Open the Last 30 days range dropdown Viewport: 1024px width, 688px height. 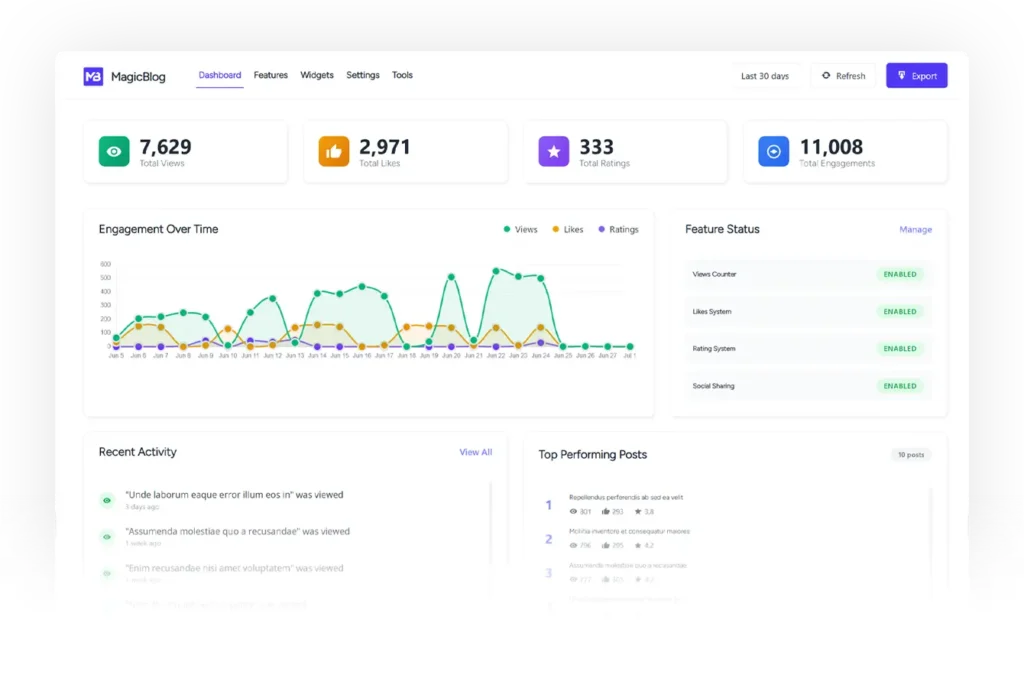point(765,76)
